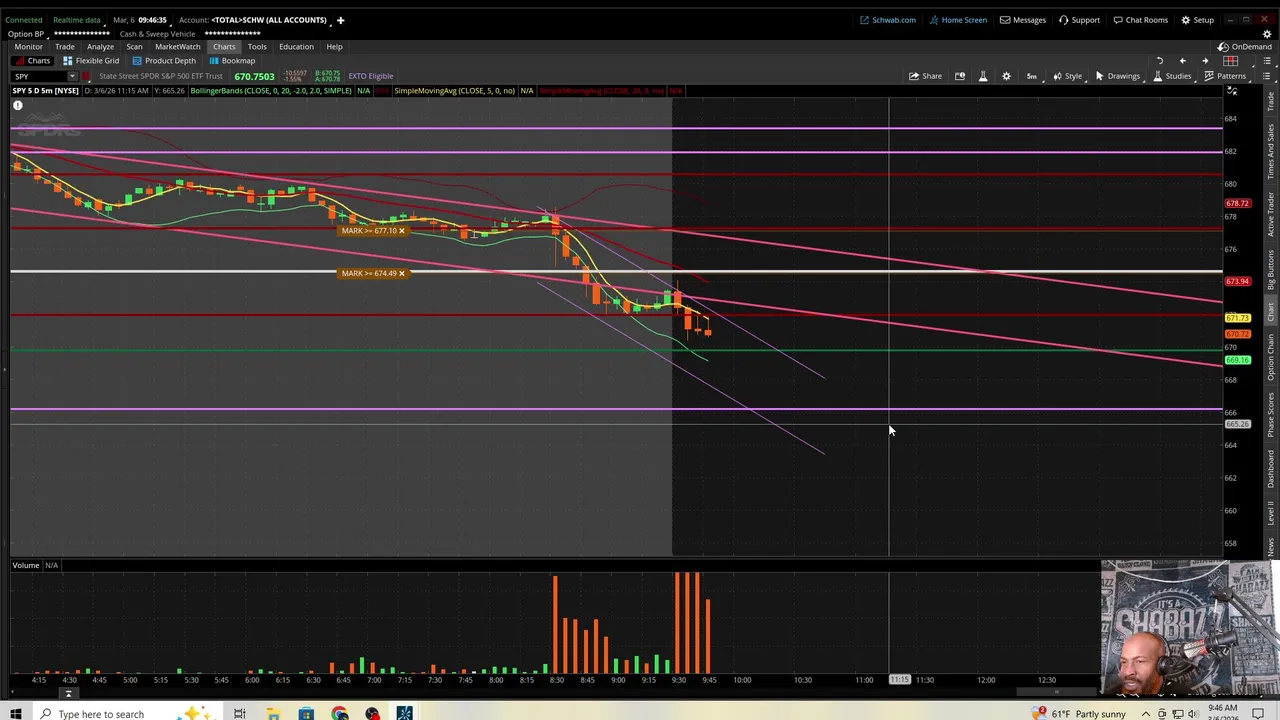Open the Share chart option
The height and width of the screenshot is (720, 1280).
[x=925, y=76]
